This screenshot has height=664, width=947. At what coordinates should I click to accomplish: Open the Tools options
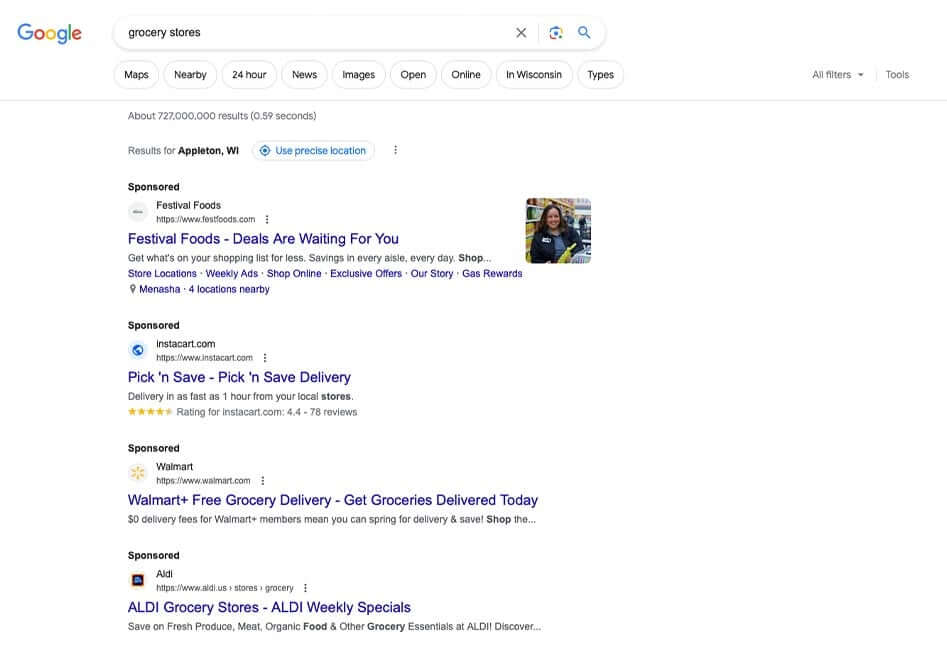coord(897,75)
